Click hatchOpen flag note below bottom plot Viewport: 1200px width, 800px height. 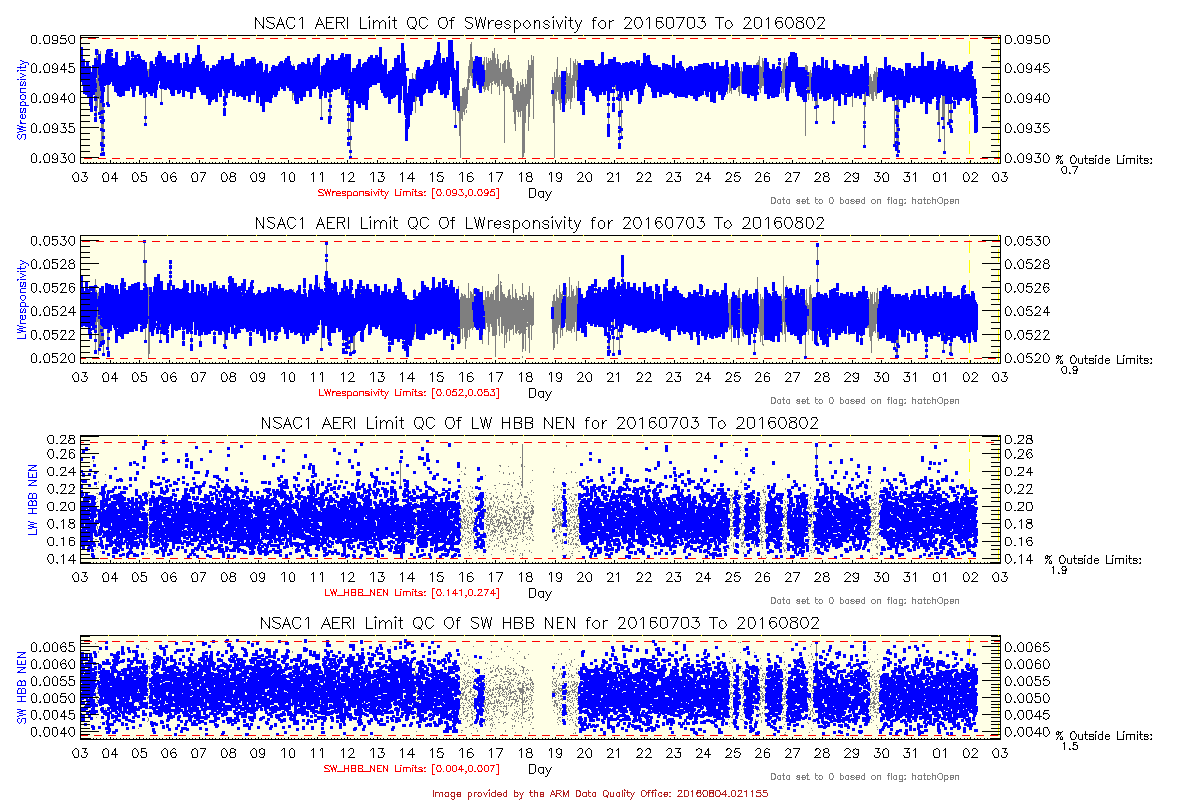pos(865,777)
